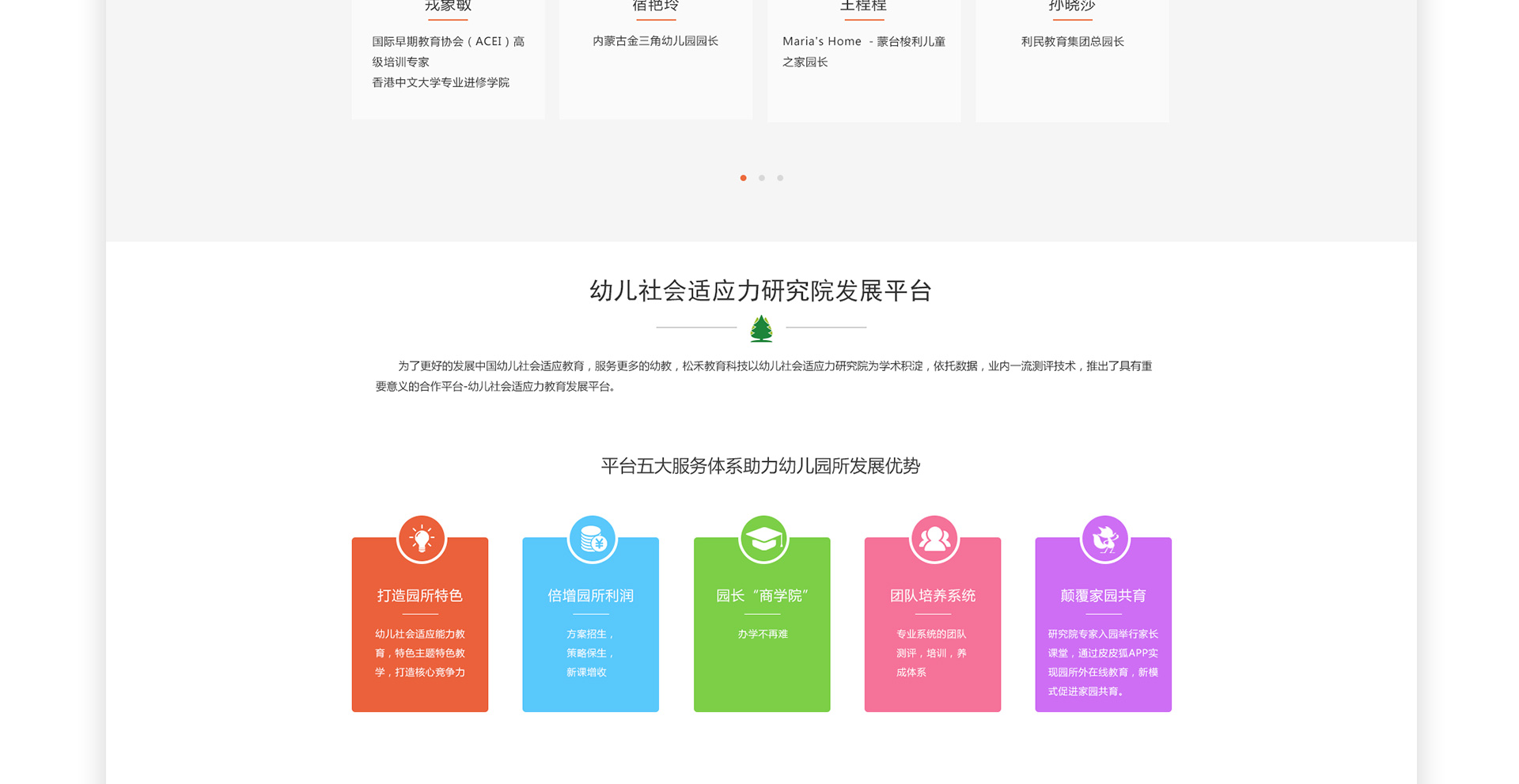
Task: Click the green pine tree divider icon
Action: click(x=761, y=328)
